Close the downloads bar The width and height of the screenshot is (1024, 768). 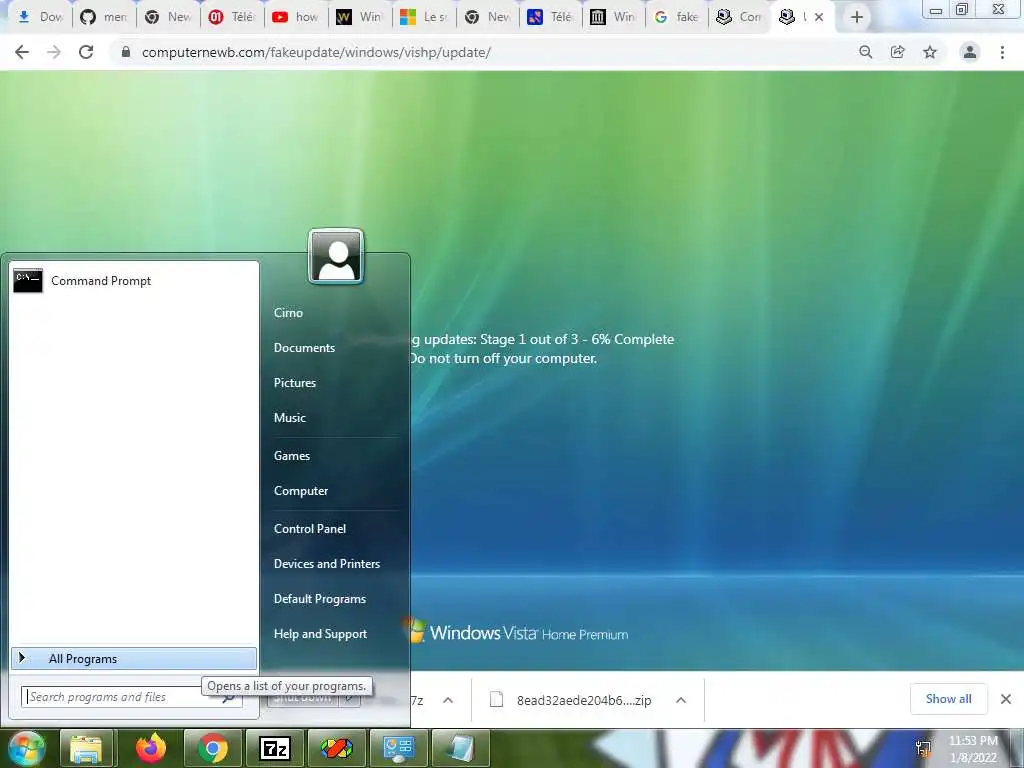[1006, 699]
